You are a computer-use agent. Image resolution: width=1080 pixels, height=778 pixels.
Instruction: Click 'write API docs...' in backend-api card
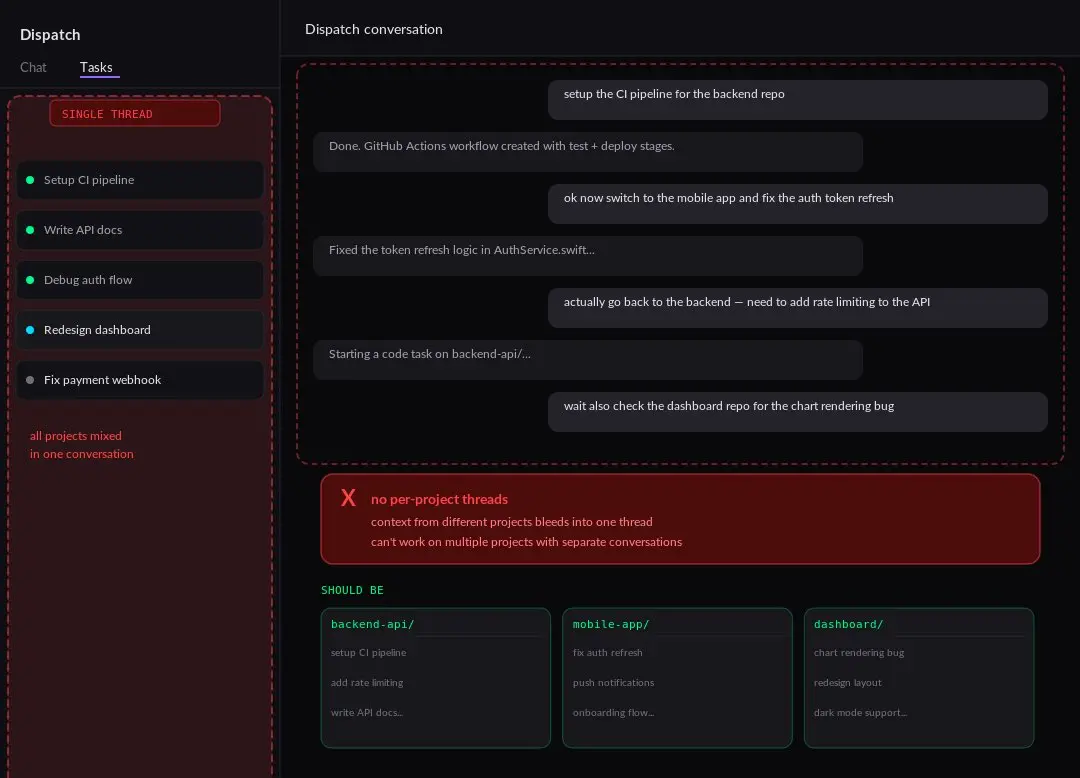(x=367, y=713)
